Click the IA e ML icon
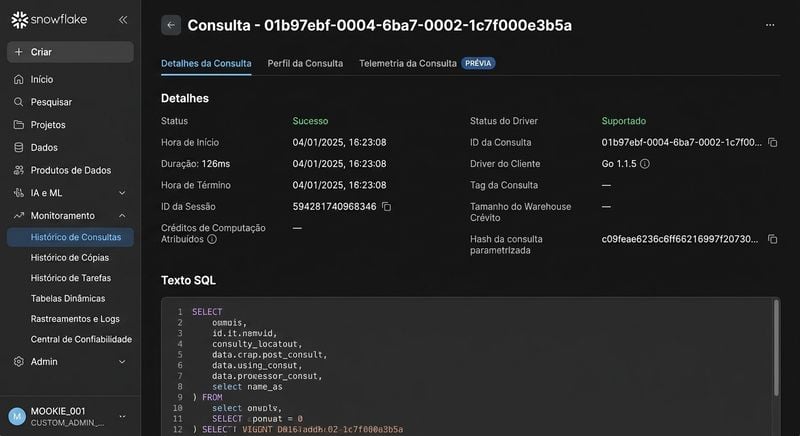Screen dimensions: 800x436 pyautogui.click(x=19, y=193)
